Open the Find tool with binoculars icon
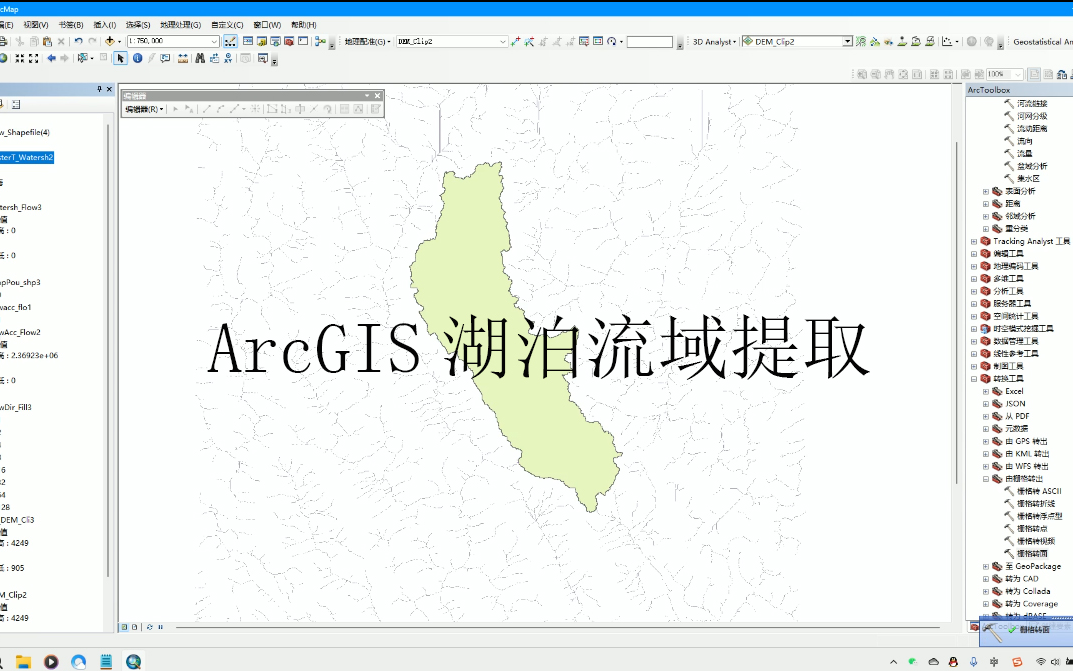Viewport: 1073px width, 671px height. 200,58
